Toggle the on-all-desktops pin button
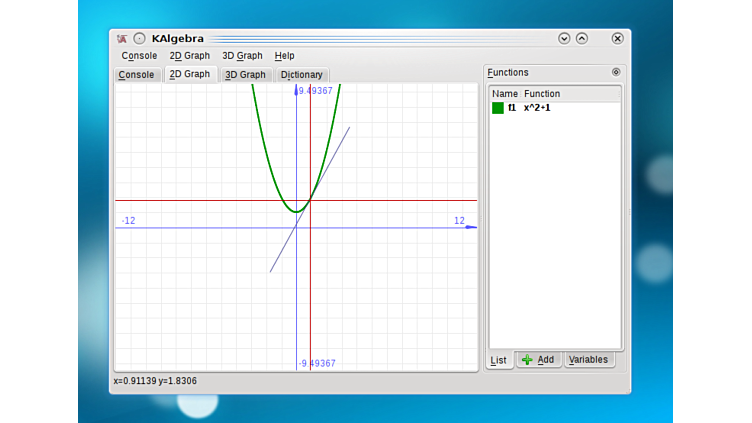752x423 pixels. click(140, 39)
